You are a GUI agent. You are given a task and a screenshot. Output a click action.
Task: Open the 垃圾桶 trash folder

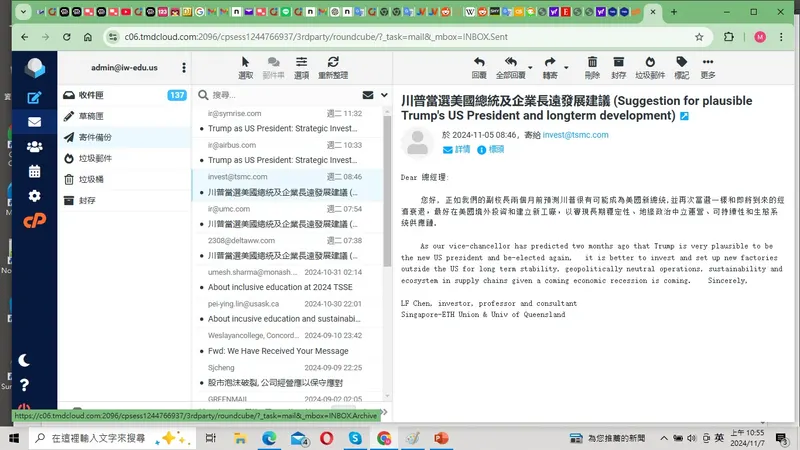(x=124, y=179)
